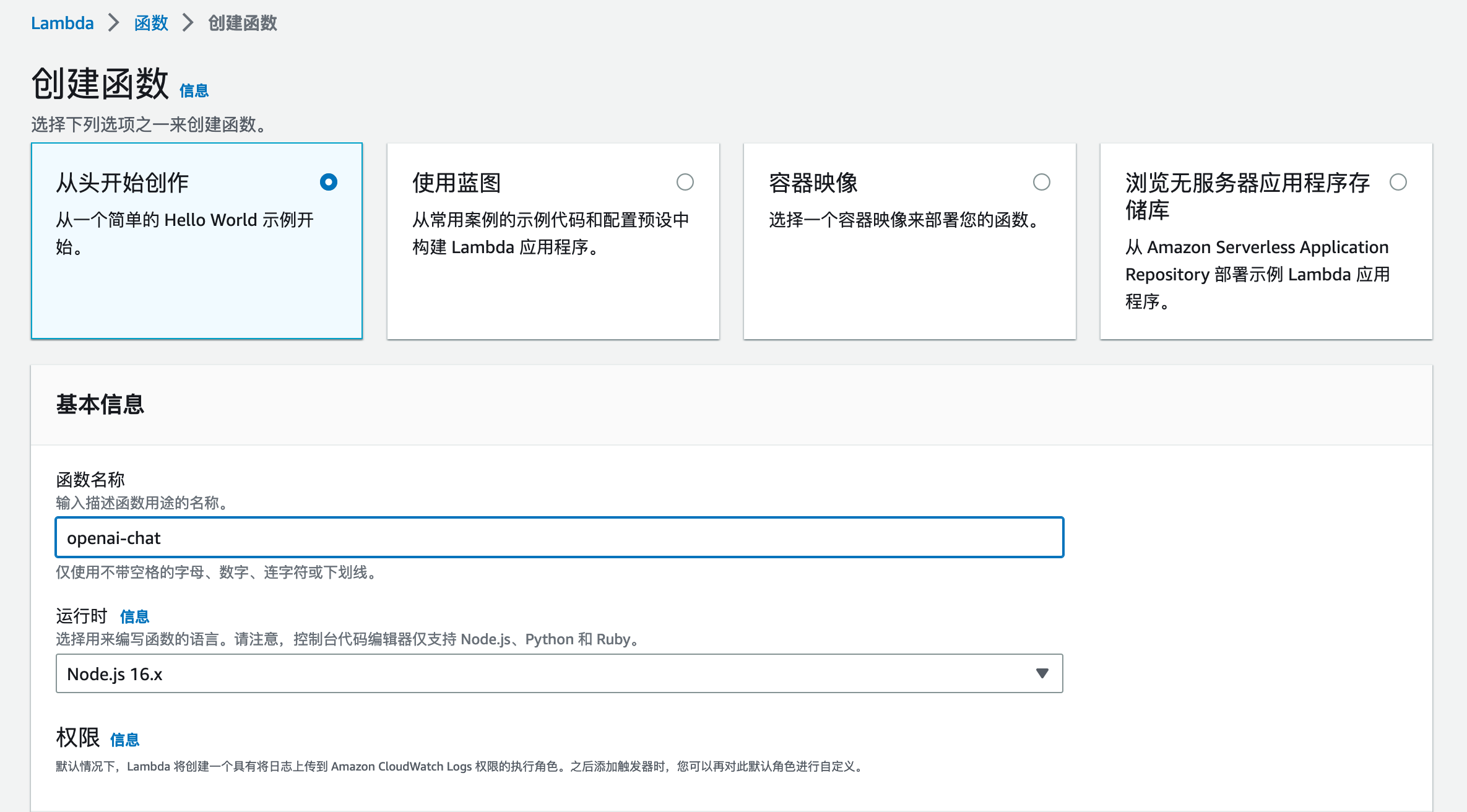Screen dimensions: 1467x812
Task: Open the 信息 link next to 权限
Action: tap(124, 740)
